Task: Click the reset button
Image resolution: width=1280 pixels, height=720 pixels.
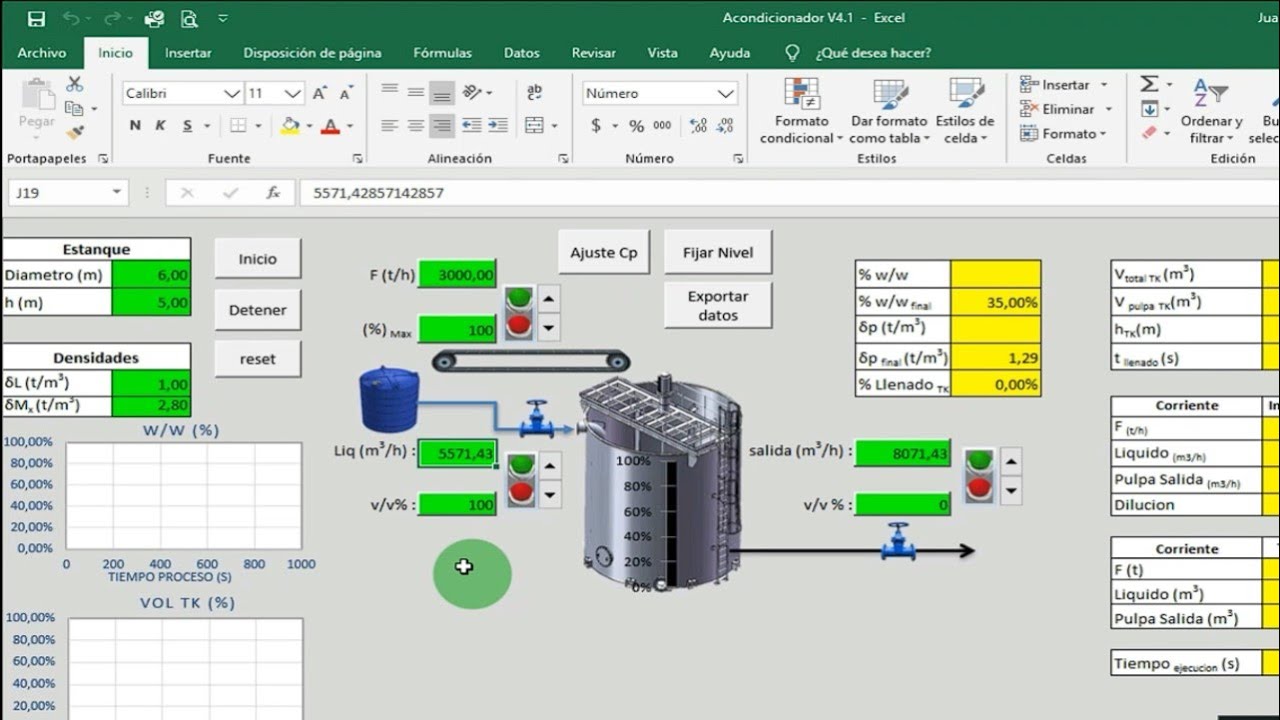Action: [257, 359]
